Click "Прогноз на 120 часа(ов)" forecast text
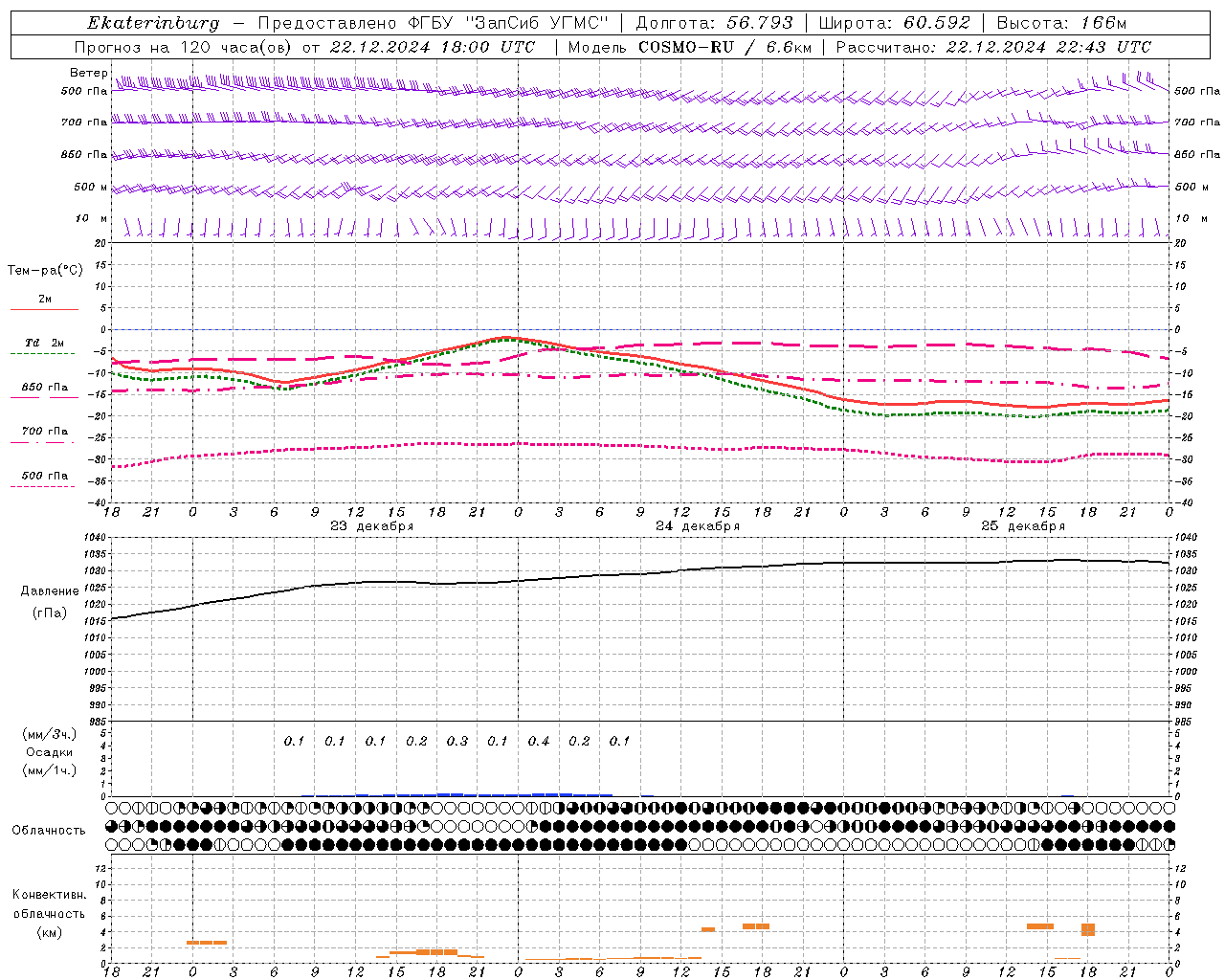This screenshot has height=980, width=1225. pos(183,47)
